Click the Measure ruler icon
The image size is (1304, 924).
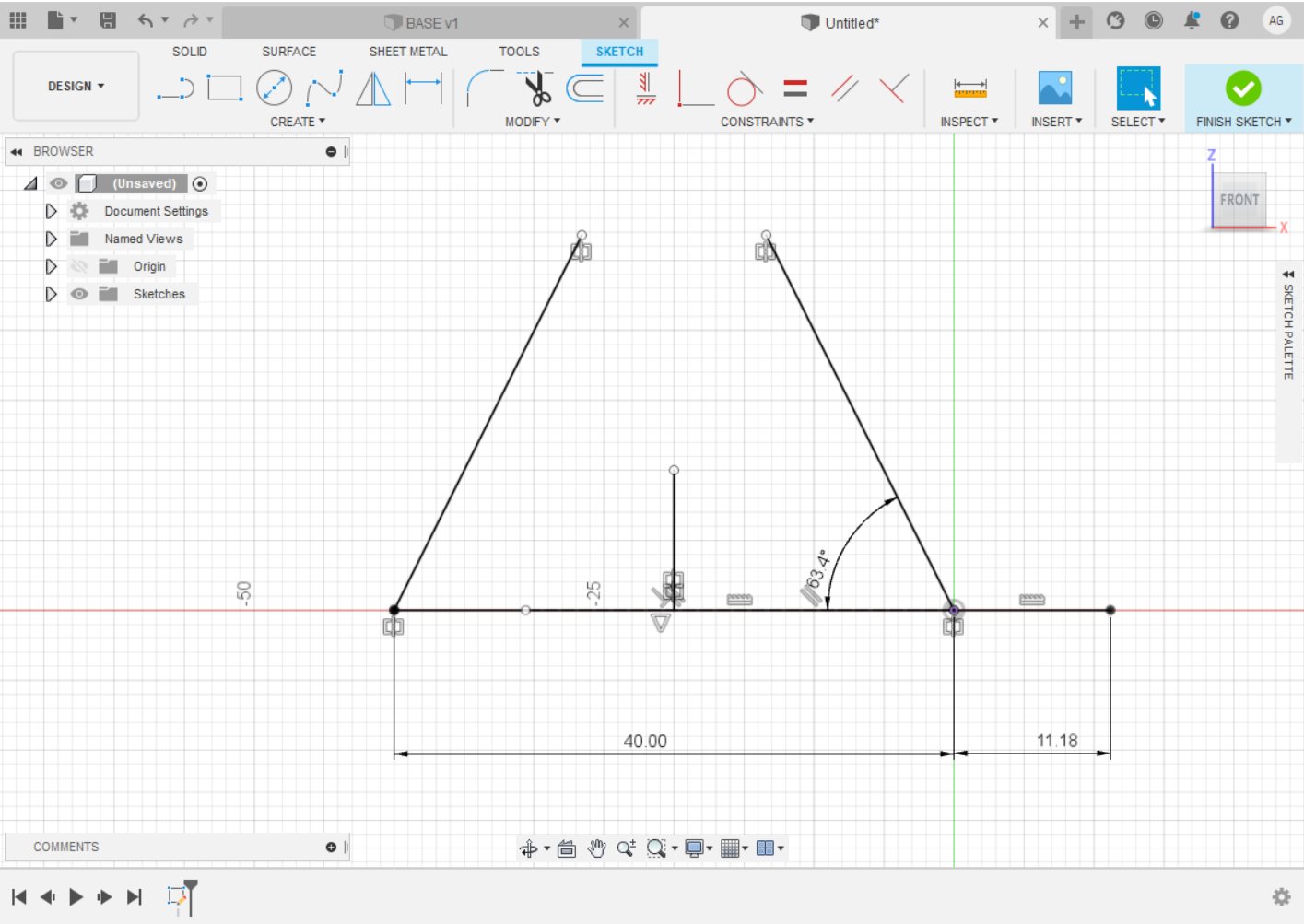pyautogui.click(x=969, y=88)
